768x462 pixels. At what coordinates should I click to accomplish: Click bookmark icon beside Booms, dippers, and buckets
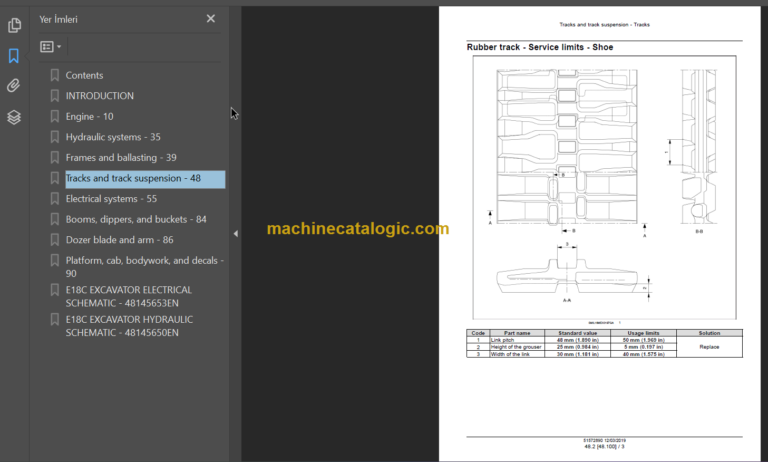coord(55,219)
